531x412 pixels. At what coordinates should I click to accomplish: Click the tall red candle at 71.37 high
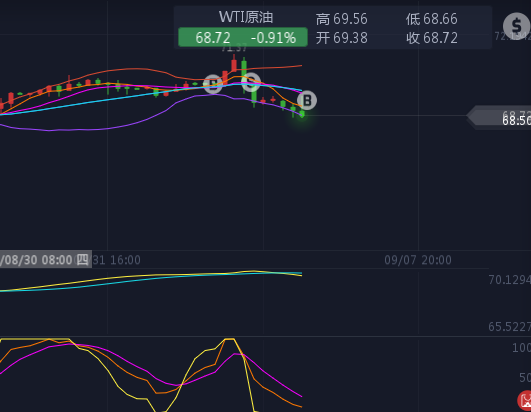click(x=234, y=64)
